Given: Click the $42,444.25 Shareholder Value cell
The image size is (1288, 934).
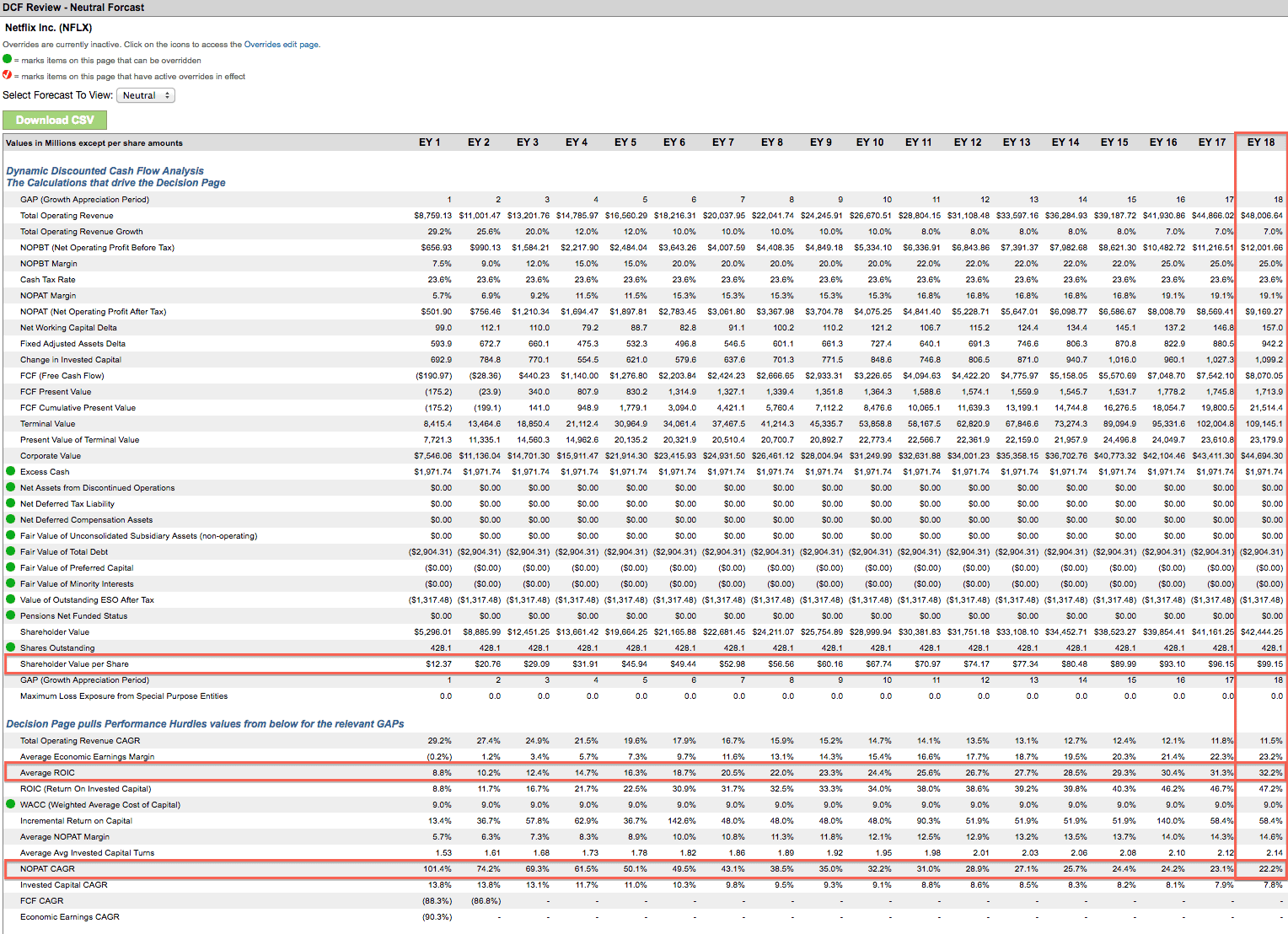Looking at the screenshot, I should coord(1262,632).
